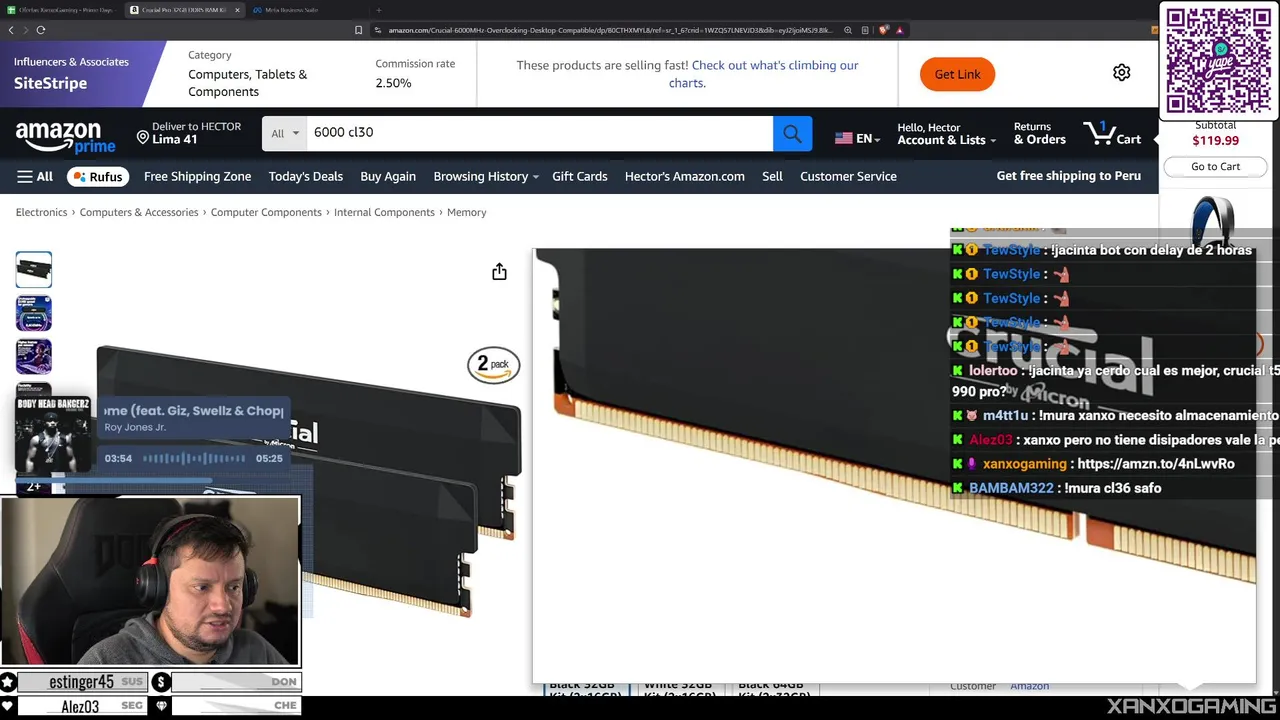Viewport: 1280px width, 720px height.
Task: Expand Browsing History dropdown
Action: (x=486, y=176)
